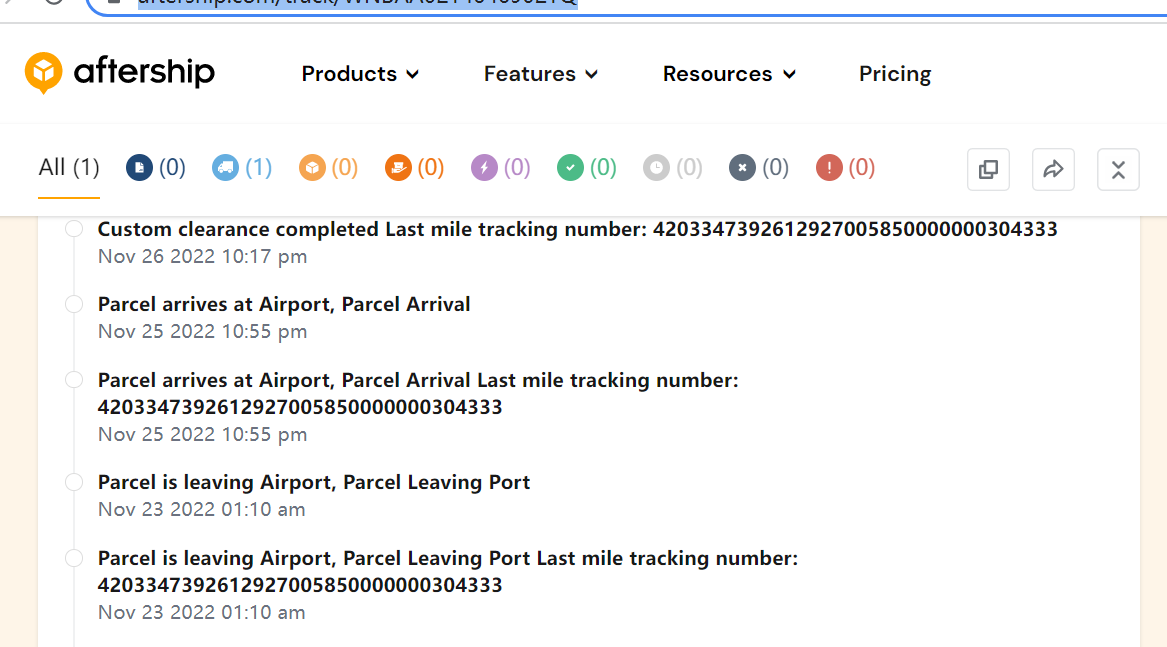Click the share arrow button

(1053, 170)
